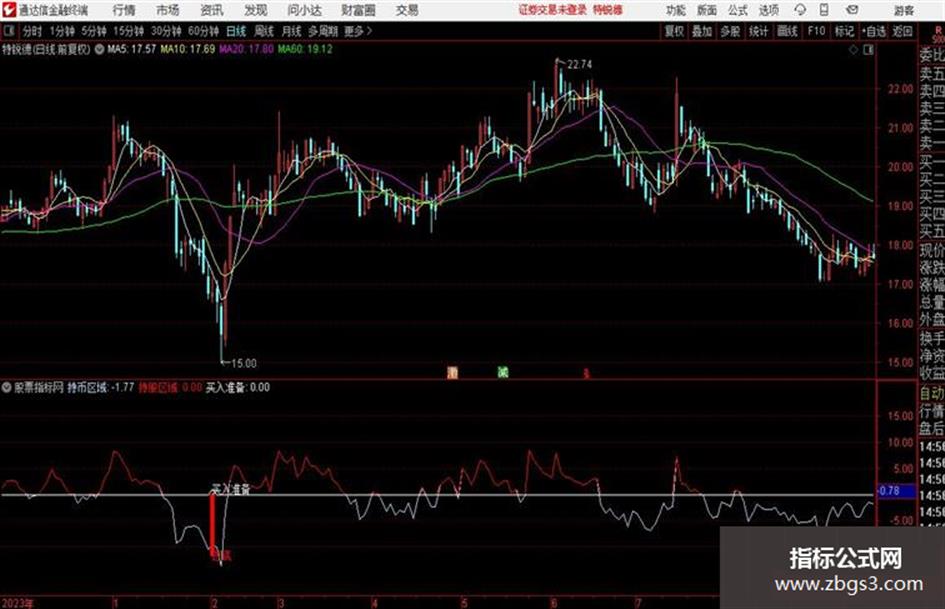Open the 多周期 multi-period view
The image size is (945, 609).
pos(323,31)
